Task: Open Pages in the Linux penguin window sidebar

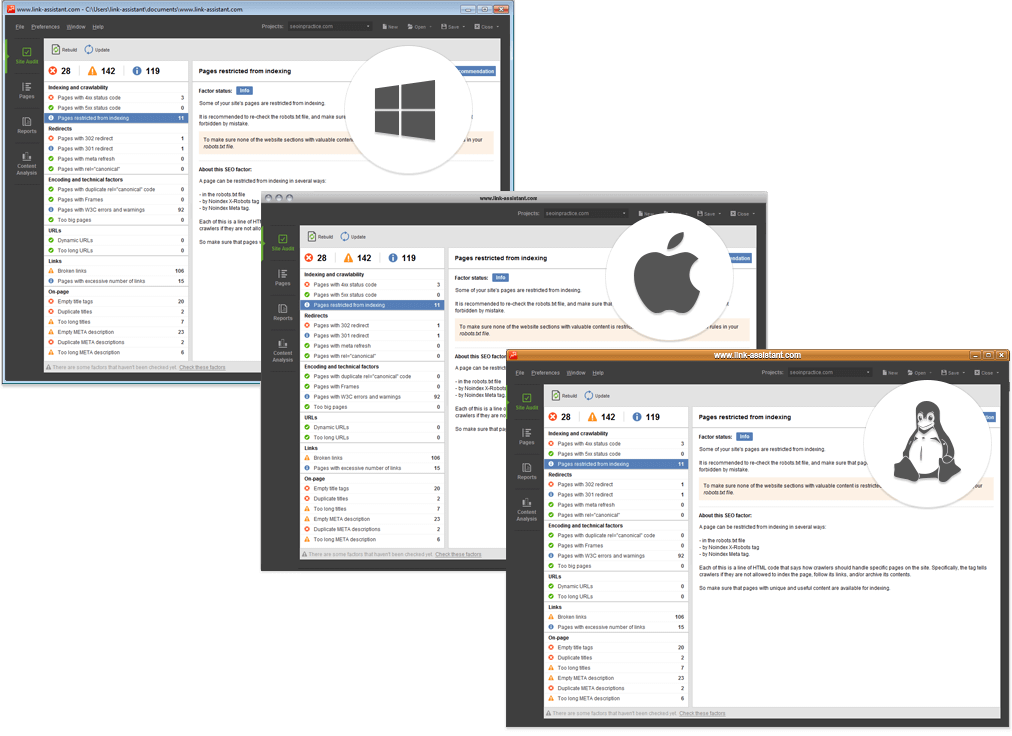Action: click(x=527, y=436)
